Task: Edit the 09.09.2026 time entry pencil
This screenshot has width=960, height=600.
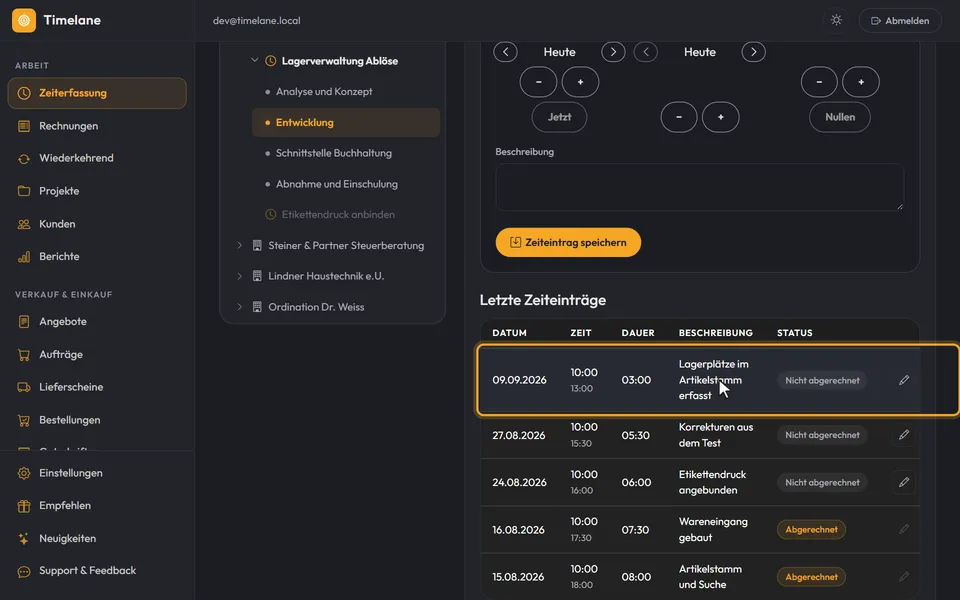Action: (x=904, y=380)
